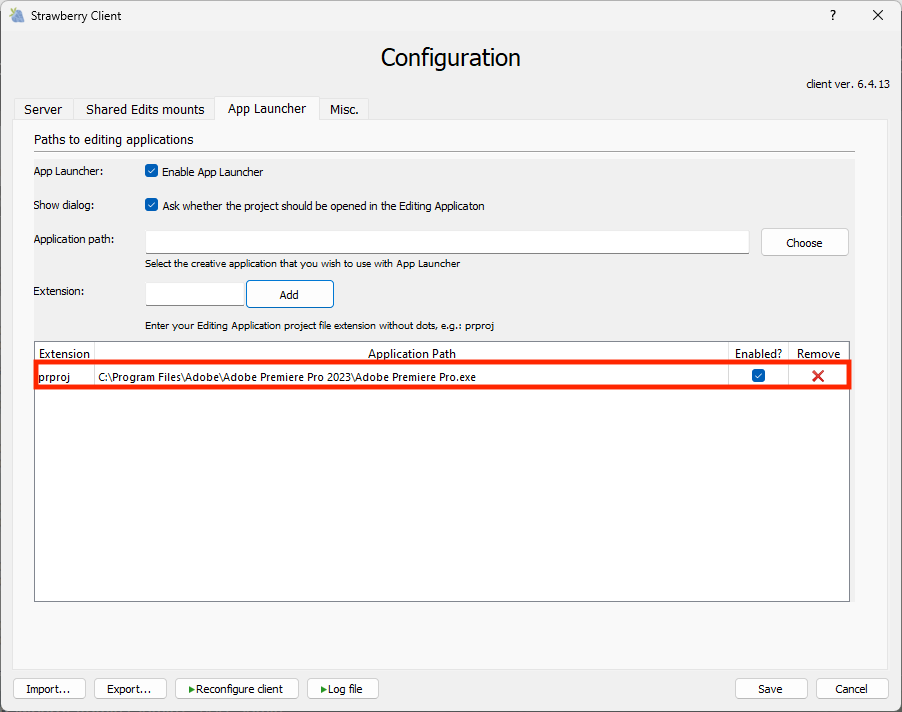The image size is (902, 712).
Task: Focus the Application path input field
Action: [447, 242]
